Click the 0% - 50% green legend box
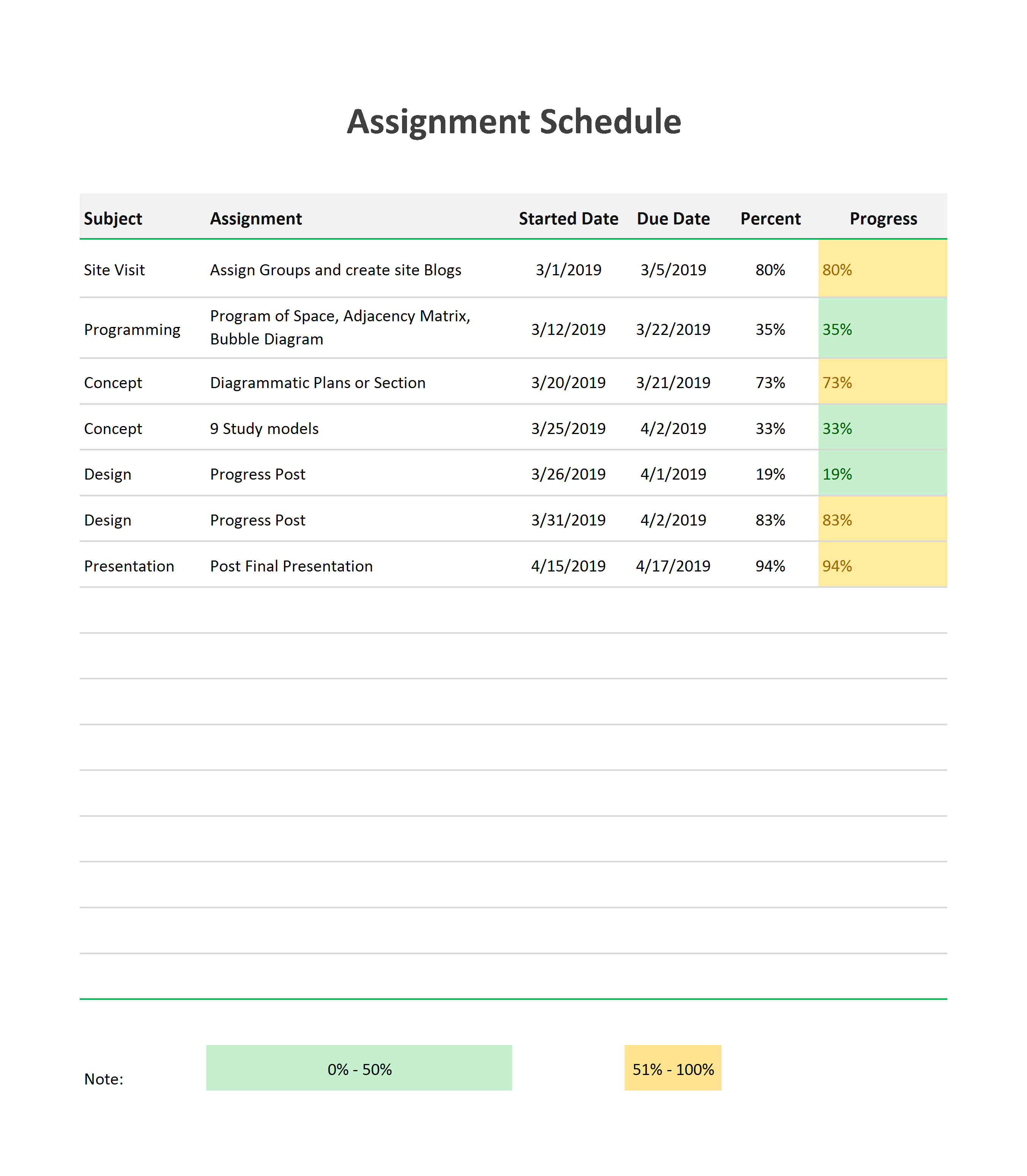Screen dimensions: 1027x1176 (x=359, y=1068)
